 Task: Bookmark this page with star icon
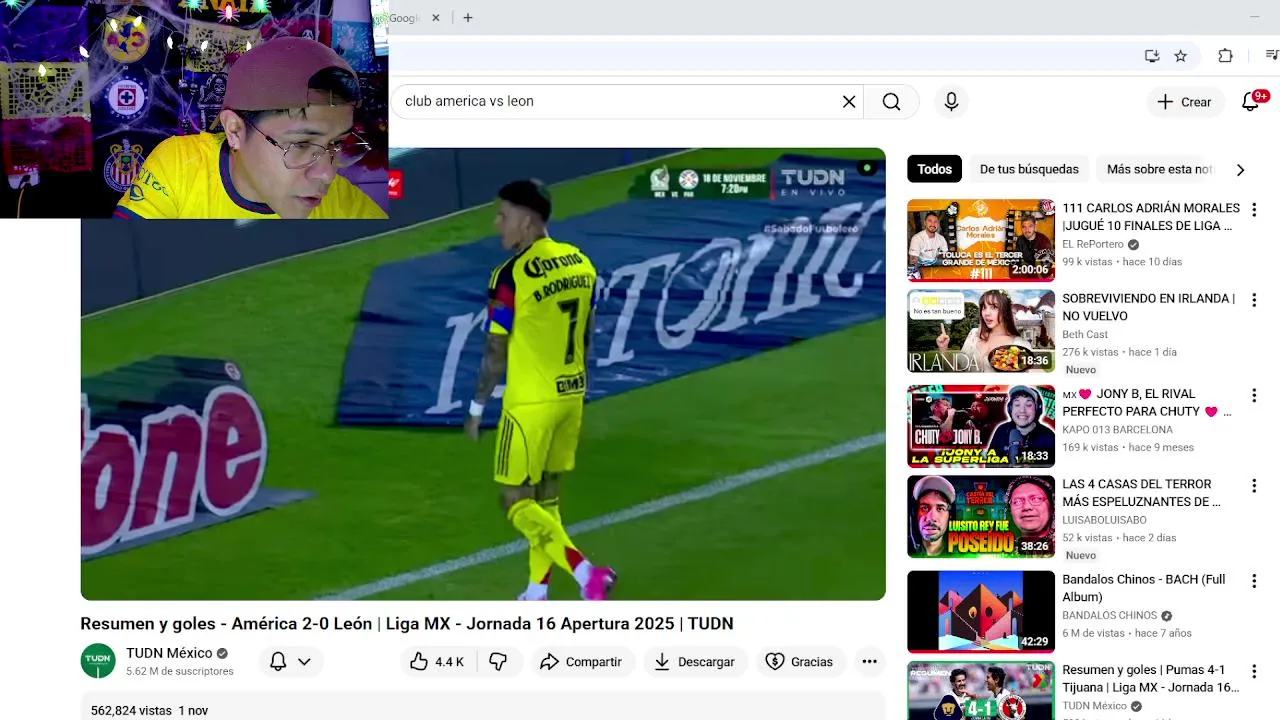1180,56
